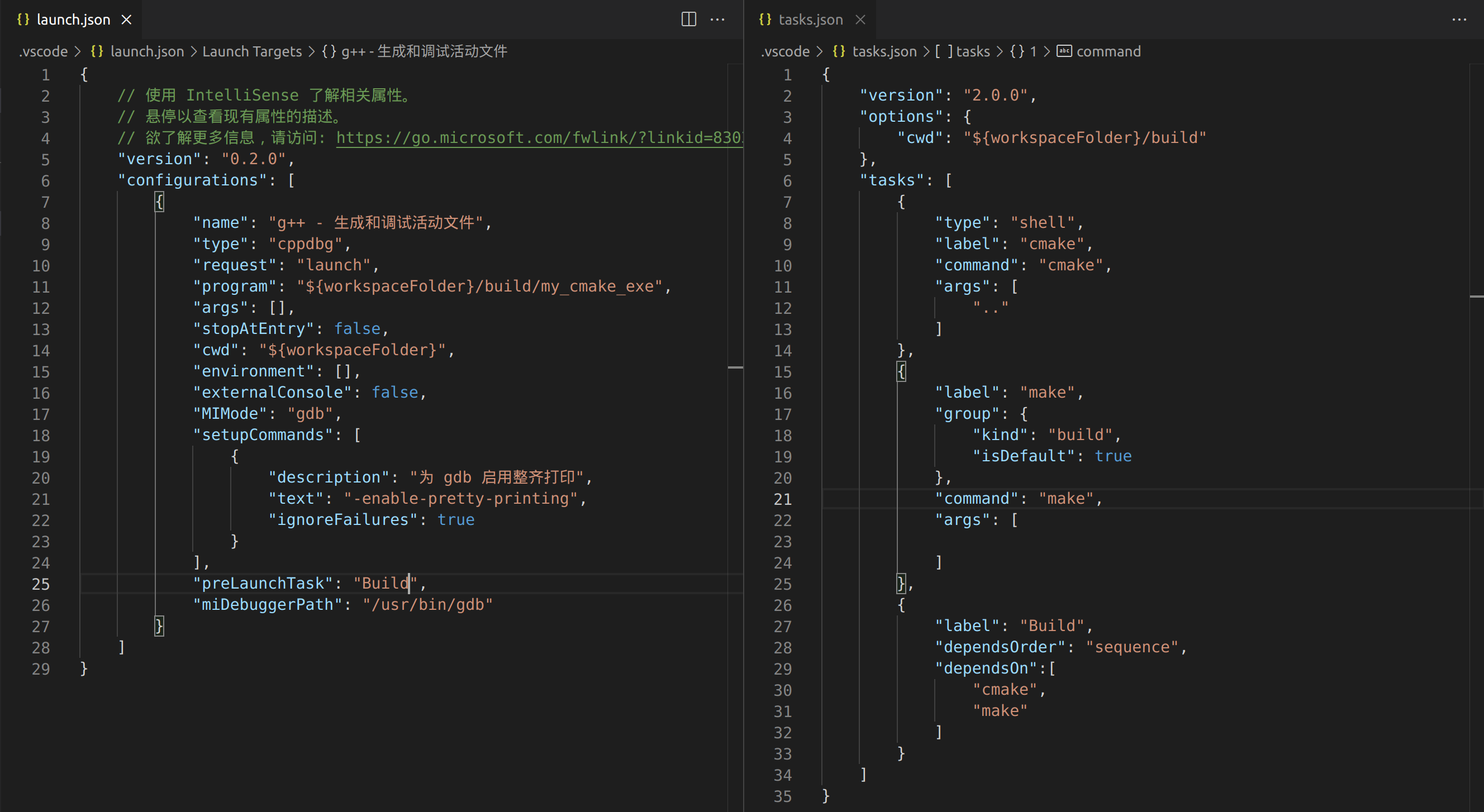This screenshot has height=812, width=1484.
Task: Click the "dependsOrder" key
Action: [1000, 647]
